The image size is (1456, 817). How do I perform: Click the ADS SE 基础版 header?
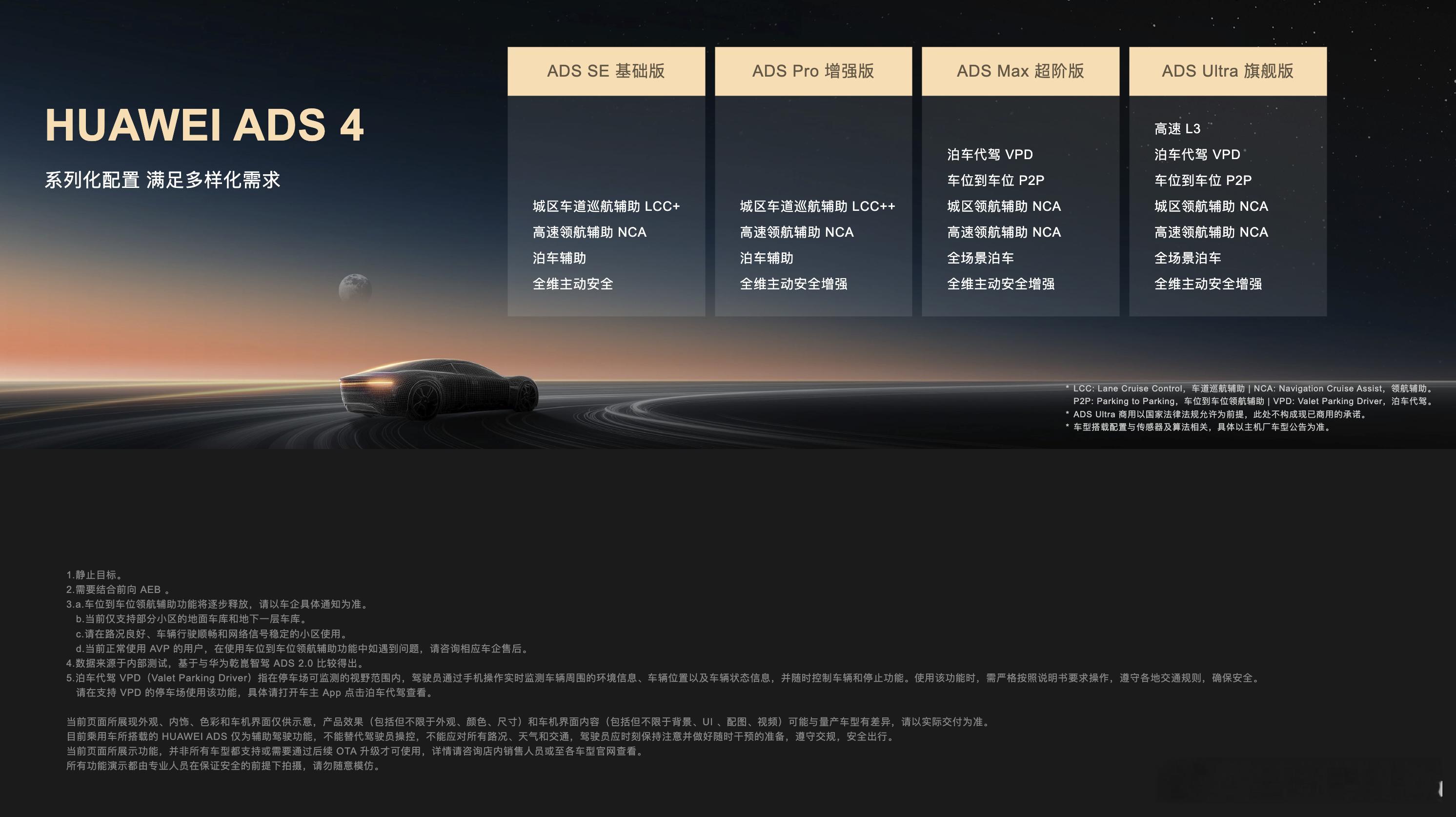click(606, 71)
